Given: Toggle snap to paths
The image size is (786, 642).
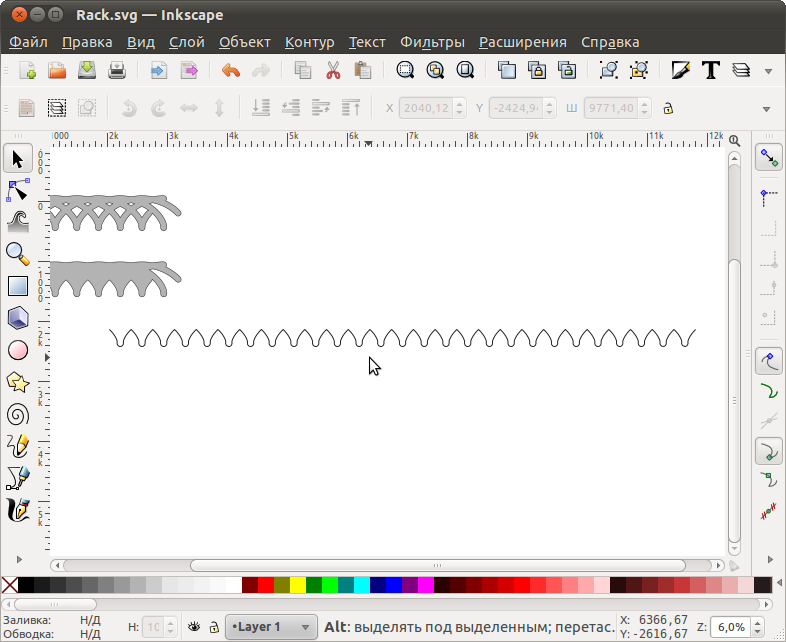Looking at the screenshot, I should click(x=769, y=390).
